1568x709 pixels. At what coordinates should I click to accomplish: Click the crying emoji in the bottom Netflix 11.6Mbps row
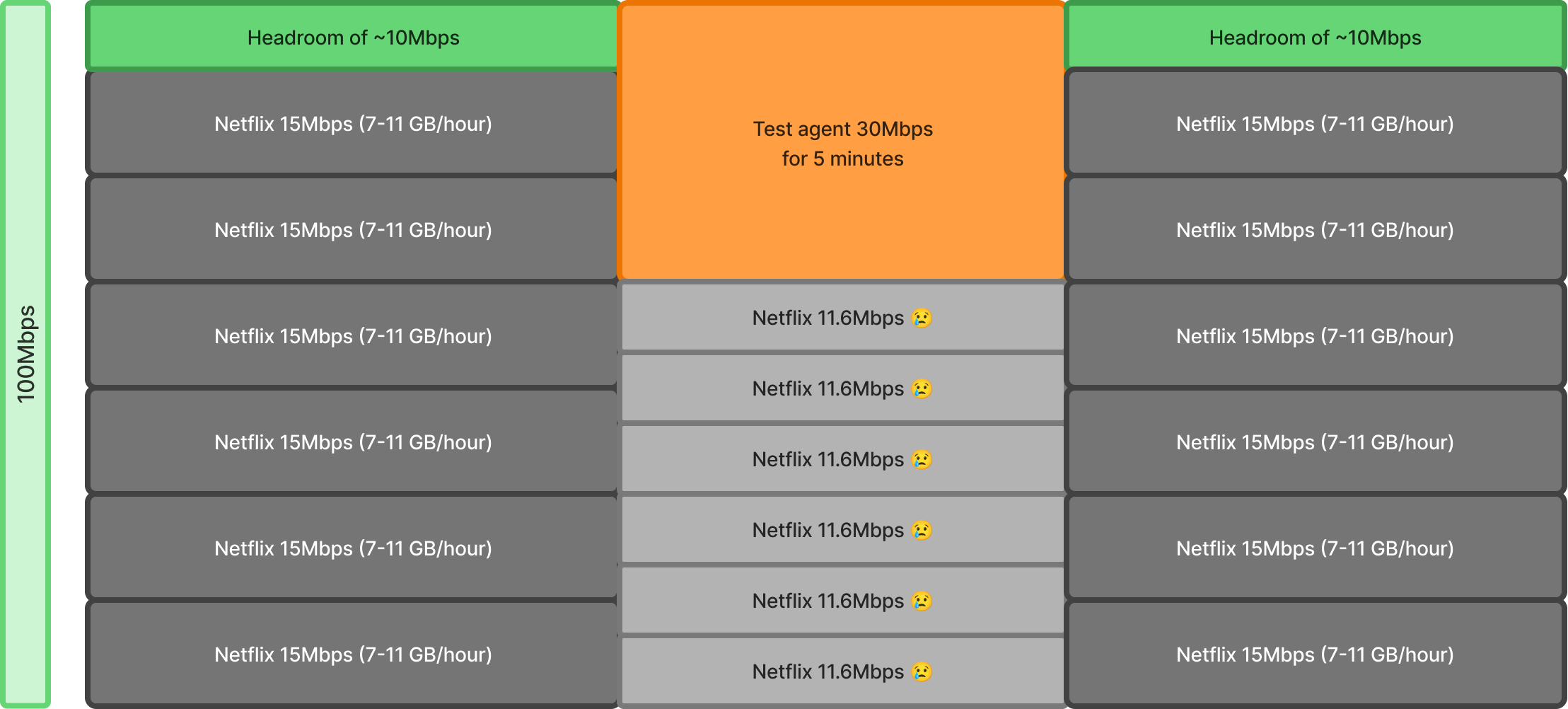point(921,672)
